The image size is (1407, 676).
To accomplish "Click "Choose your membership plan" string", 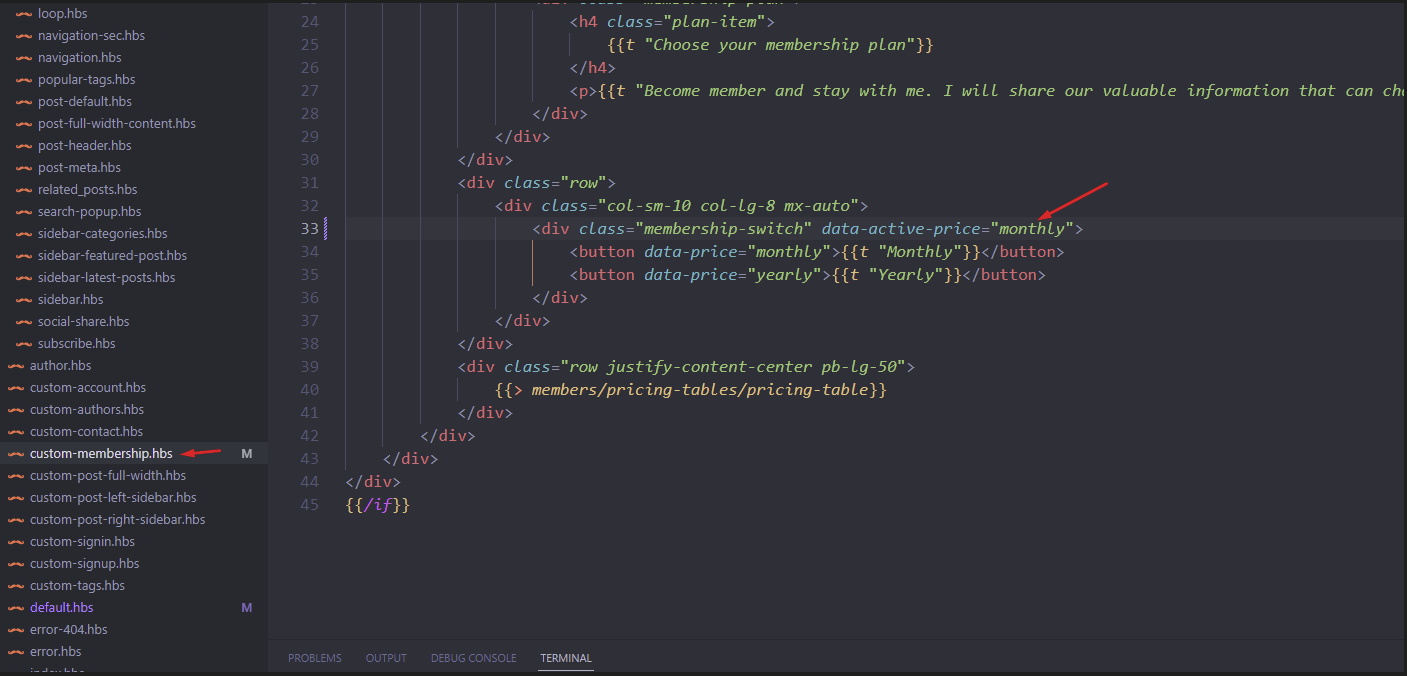I will [780, 44].
